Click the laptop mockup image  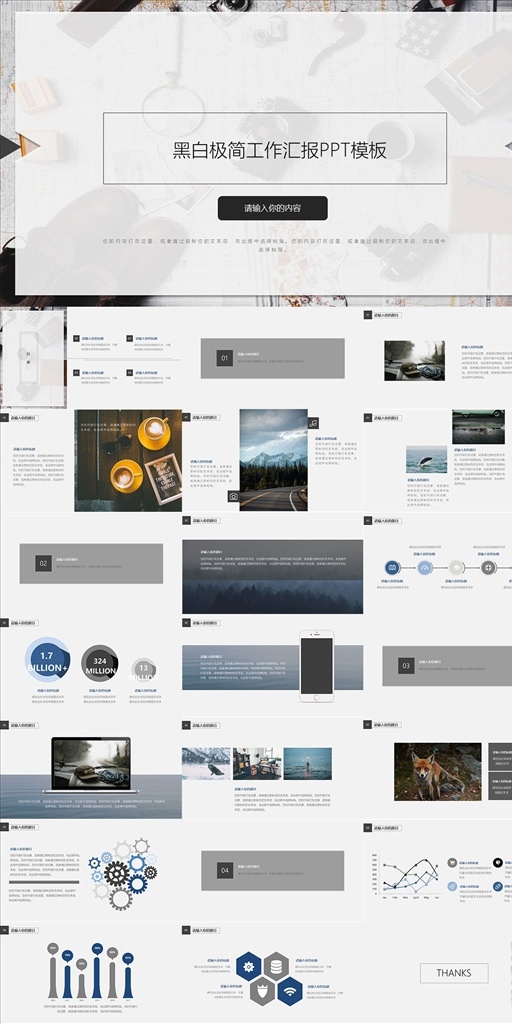[x=91, y=765]
